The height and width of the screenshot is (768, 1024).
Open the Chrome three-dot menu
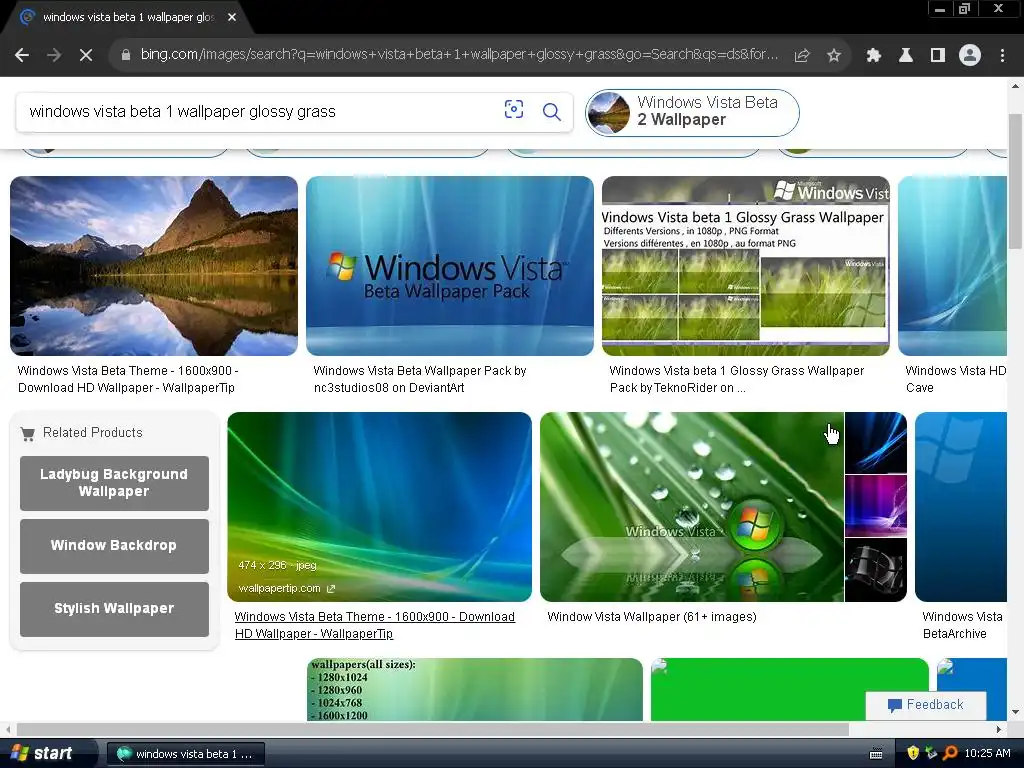pos(1002,56)
